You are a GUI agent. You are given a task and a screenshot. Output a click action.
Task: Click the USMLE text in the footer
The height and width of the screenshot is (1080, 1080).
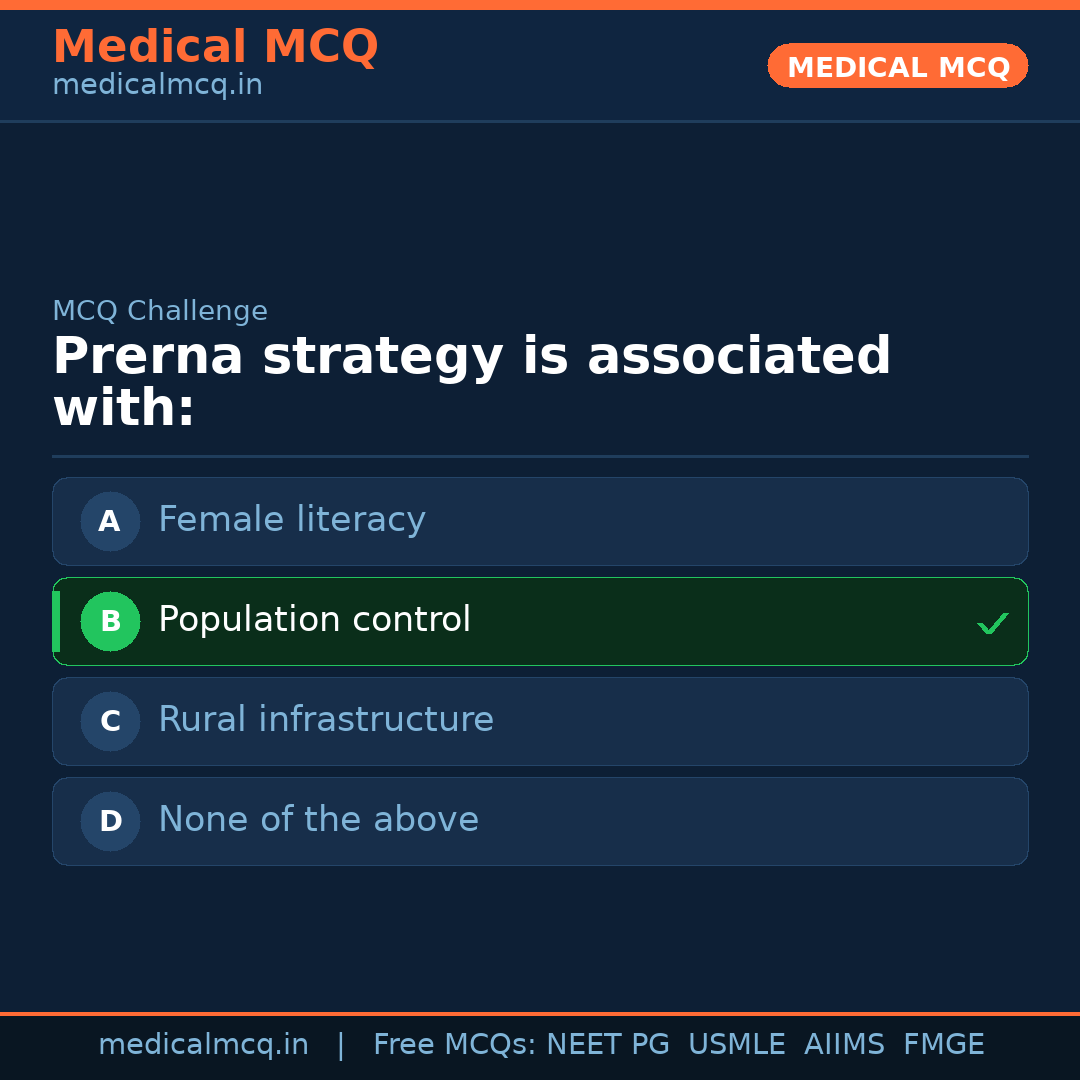(736, 1045)
